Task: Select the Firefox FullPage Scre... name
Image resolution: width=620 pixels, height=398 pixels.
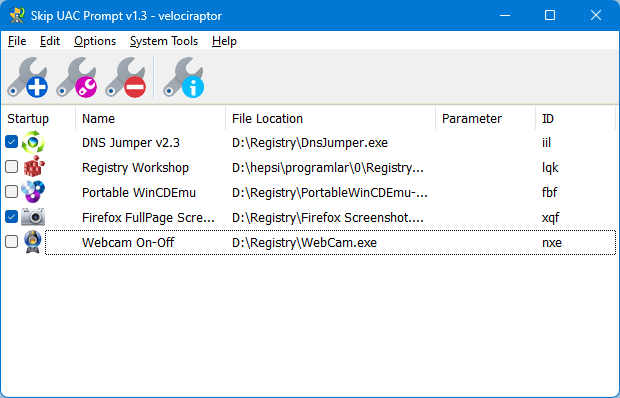Action: tap(148, 217)
